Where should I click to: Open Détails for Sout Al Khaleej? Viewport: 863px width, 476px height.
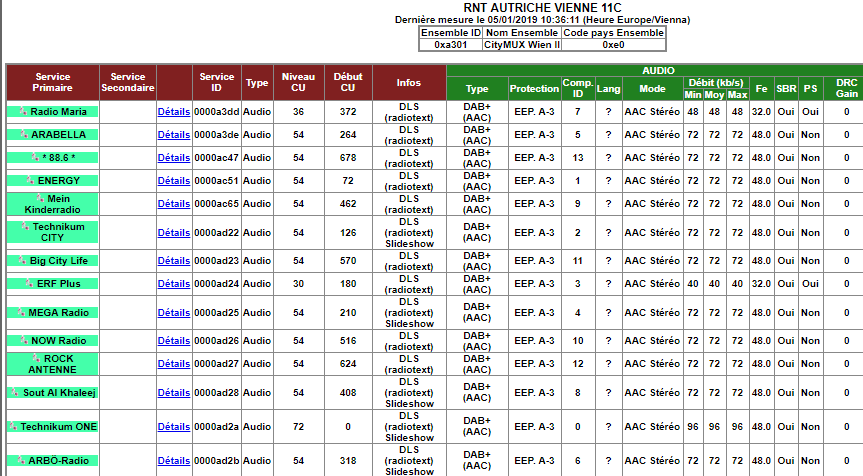pyautogui.click(x=174, y=393)
